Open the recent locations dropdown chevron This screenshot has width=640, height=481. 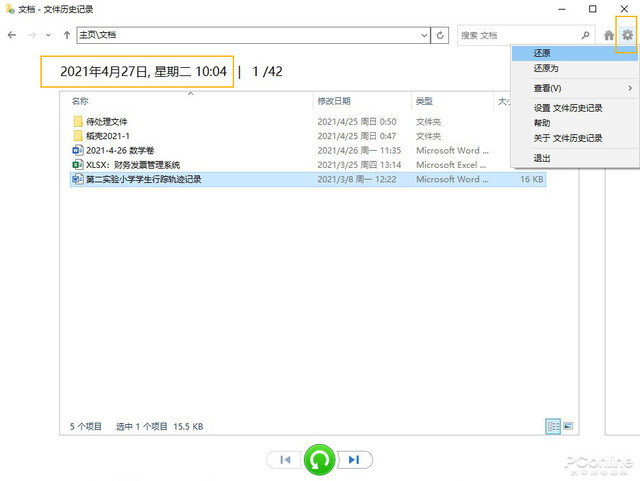(48, 36)
